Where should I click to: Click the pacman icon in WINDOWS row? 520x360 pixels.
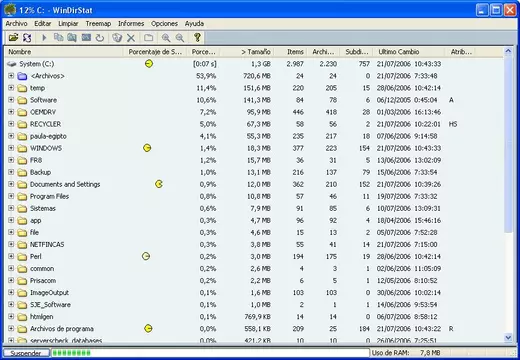click(x=147, y=148)
